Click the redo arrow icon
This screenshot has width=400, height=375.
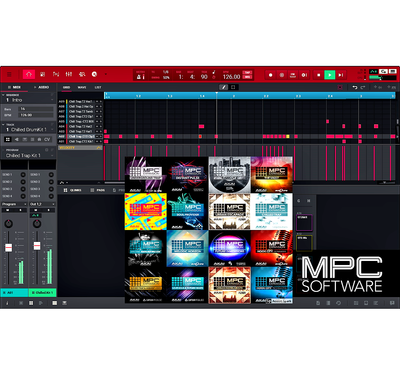tap(363, 87)
